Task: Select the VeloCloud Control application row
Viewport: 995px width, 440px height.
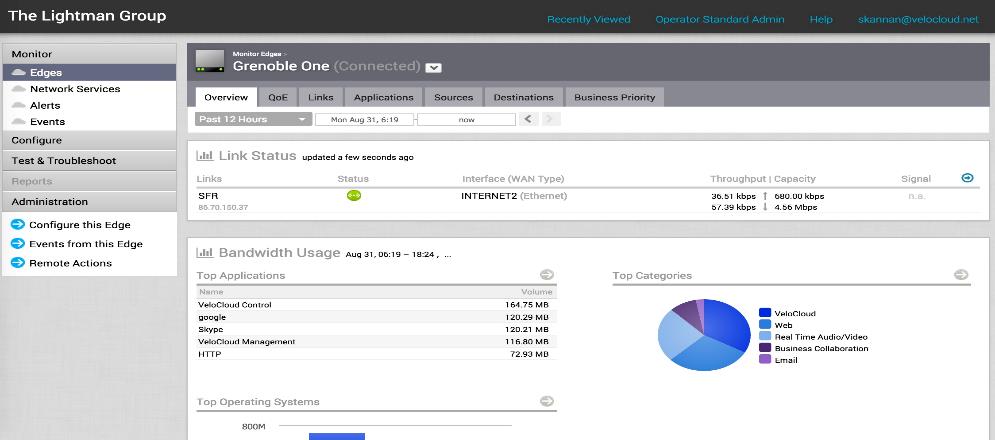Action: pyautogui.click(x=376, y=305)
